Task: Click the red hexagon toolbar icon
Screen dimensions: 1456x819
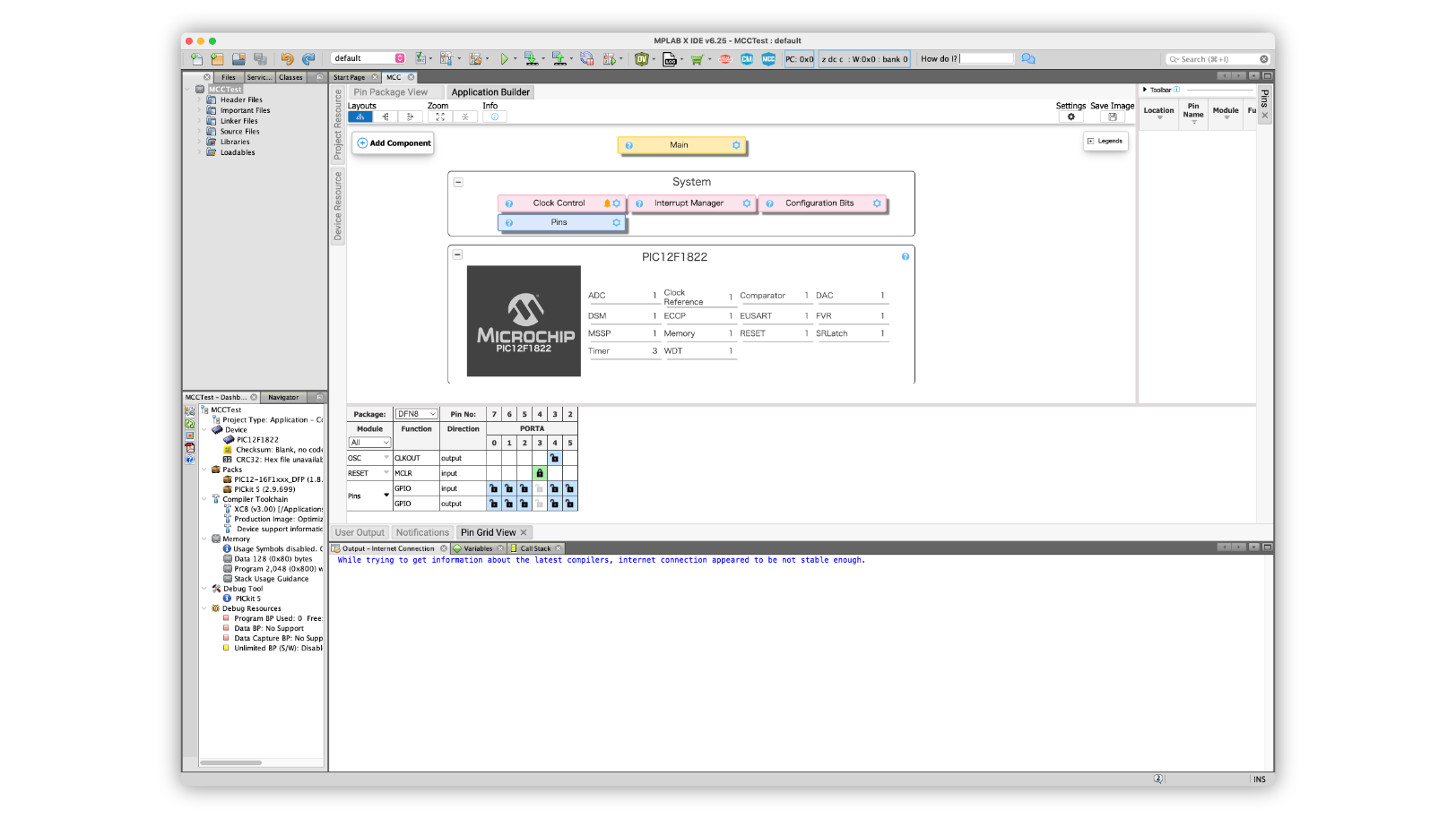Action: pyautogui.click(x=725, y=59)
